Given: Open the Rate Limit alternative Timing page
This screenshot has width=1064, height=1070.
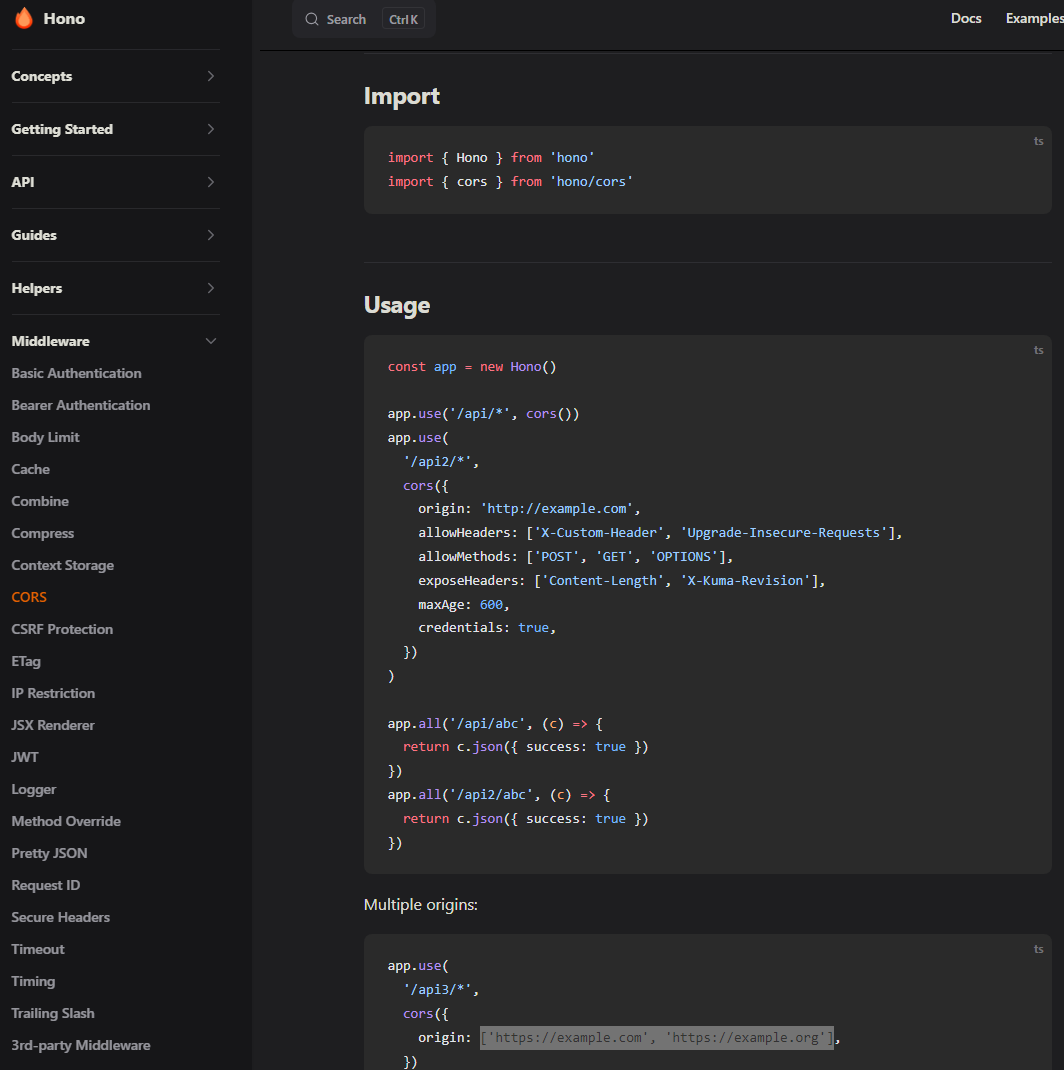Looking at the screenshot, I should [33, 981].
